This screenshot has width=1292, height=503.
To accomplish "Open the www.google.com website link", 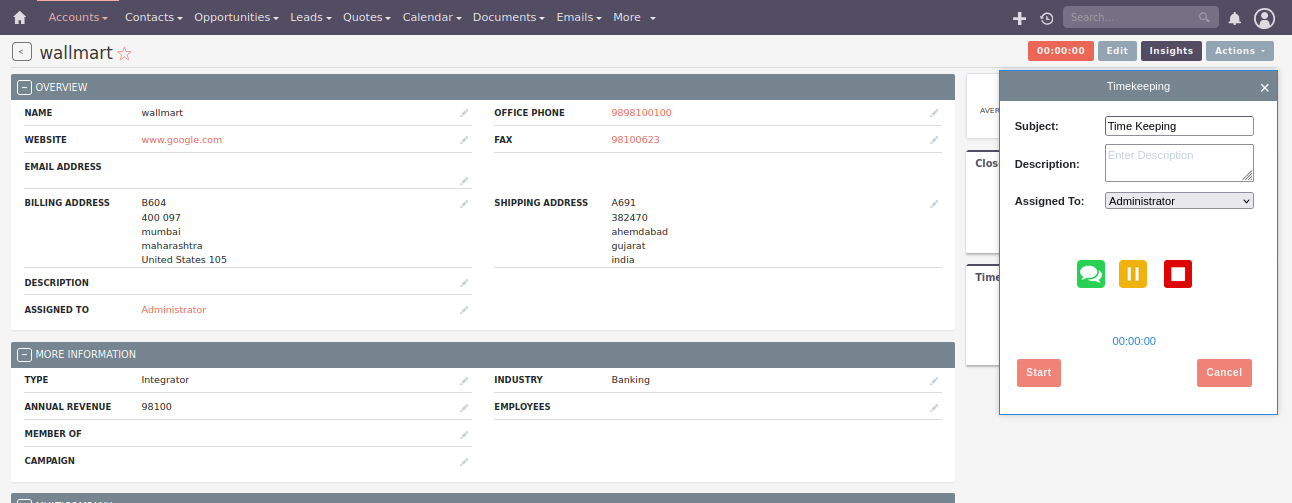I will [x=182, y=140].
